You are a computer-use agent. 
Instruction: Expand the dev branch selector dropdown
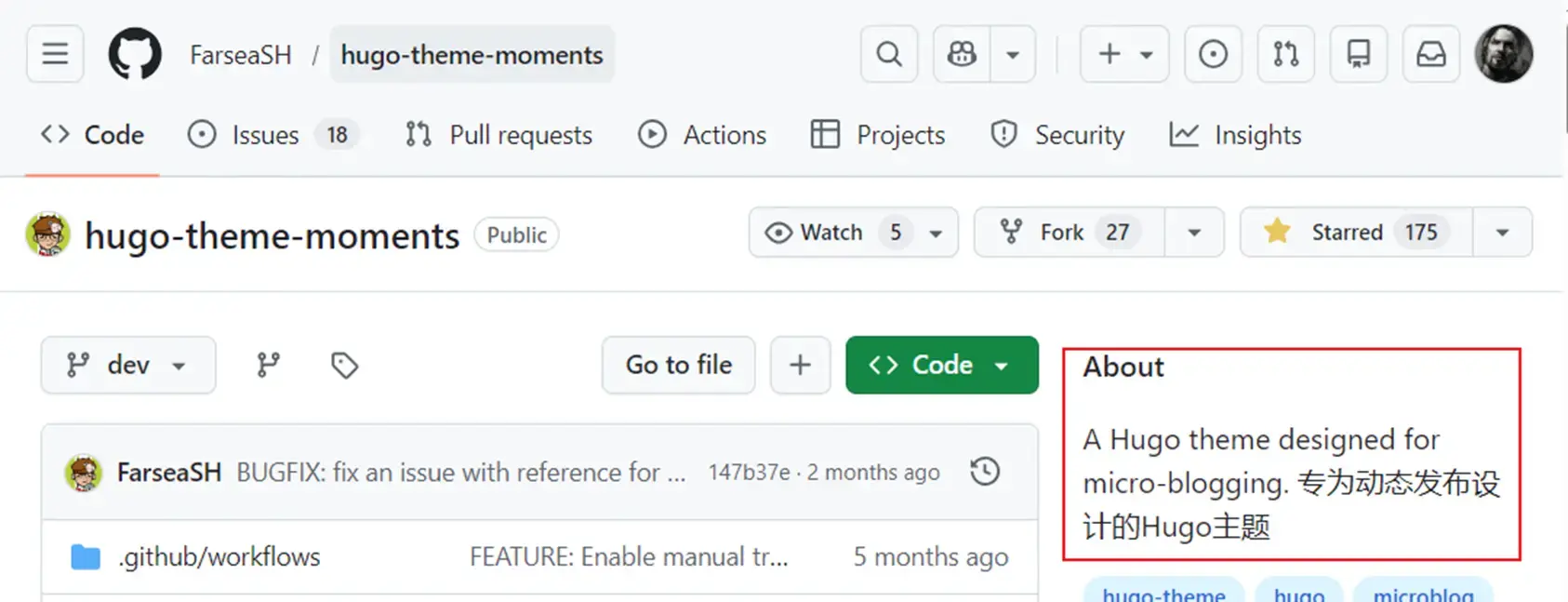coord(128,365)
